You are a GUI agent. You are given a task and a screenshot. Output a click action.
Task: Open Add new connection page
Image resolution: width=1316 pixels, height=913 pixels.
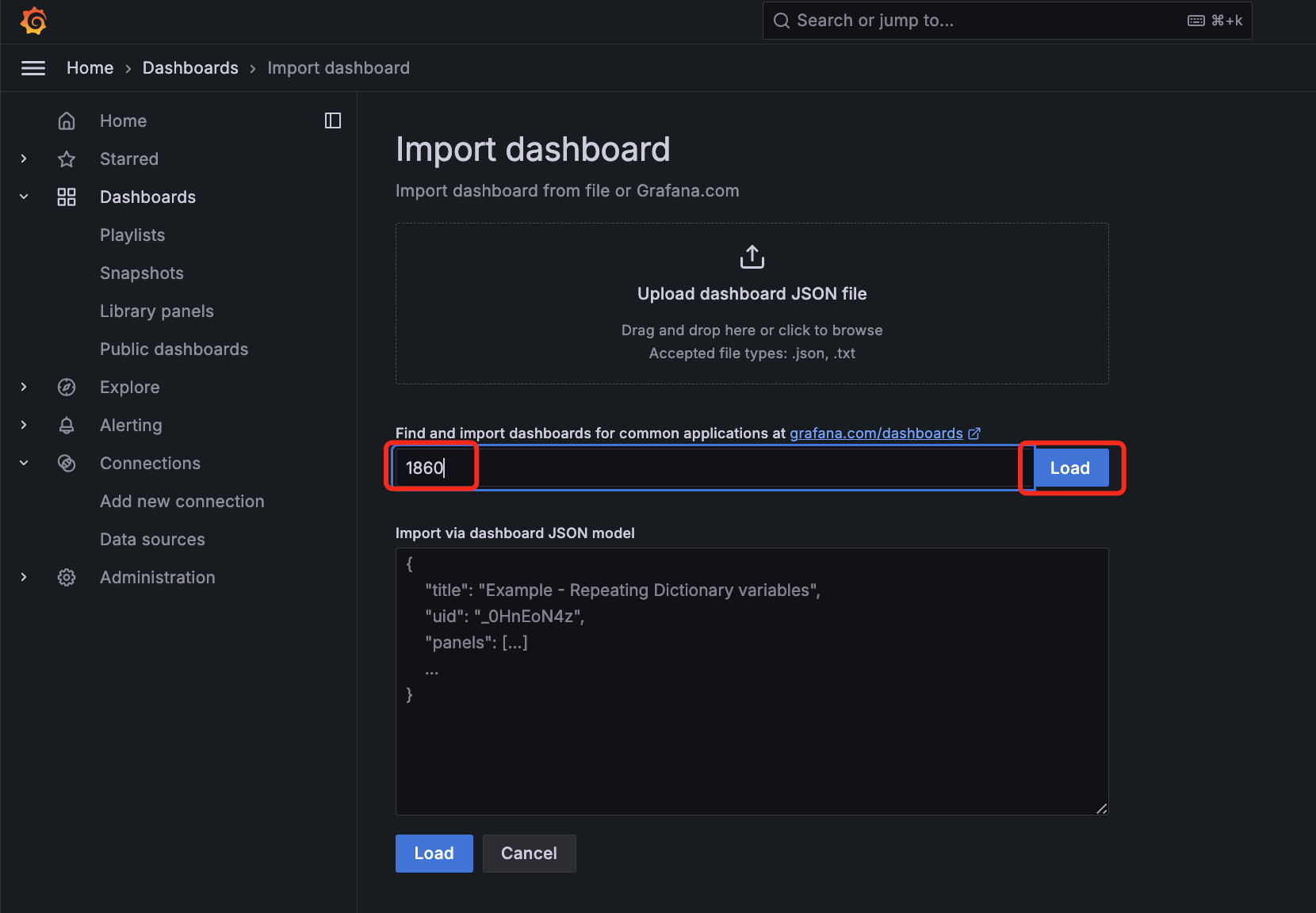[x=182, y=502]
